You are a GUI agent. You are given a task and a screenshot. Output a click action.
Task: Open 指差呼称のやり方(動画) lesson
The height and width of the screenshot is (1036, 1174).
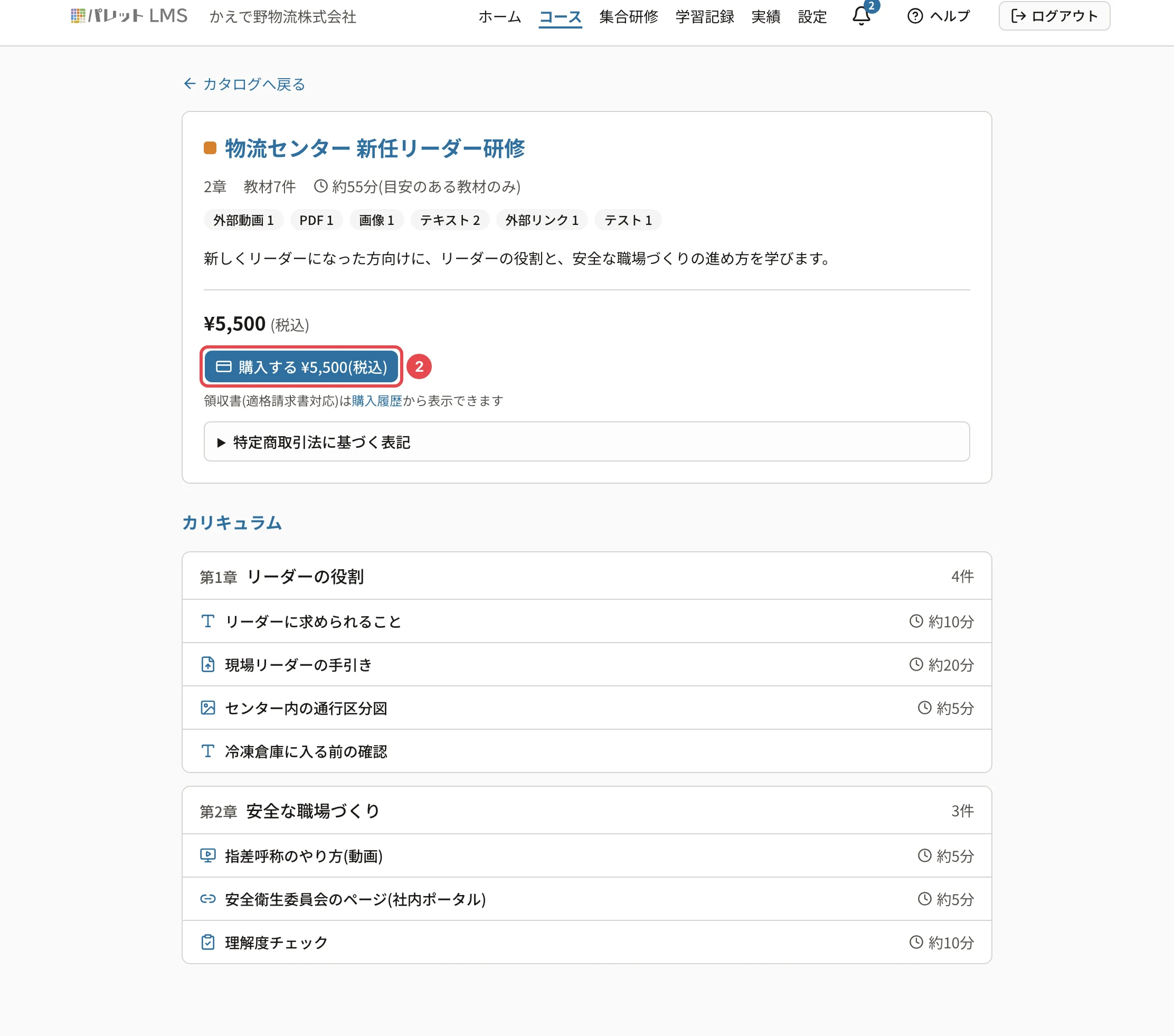pos(586,855)
